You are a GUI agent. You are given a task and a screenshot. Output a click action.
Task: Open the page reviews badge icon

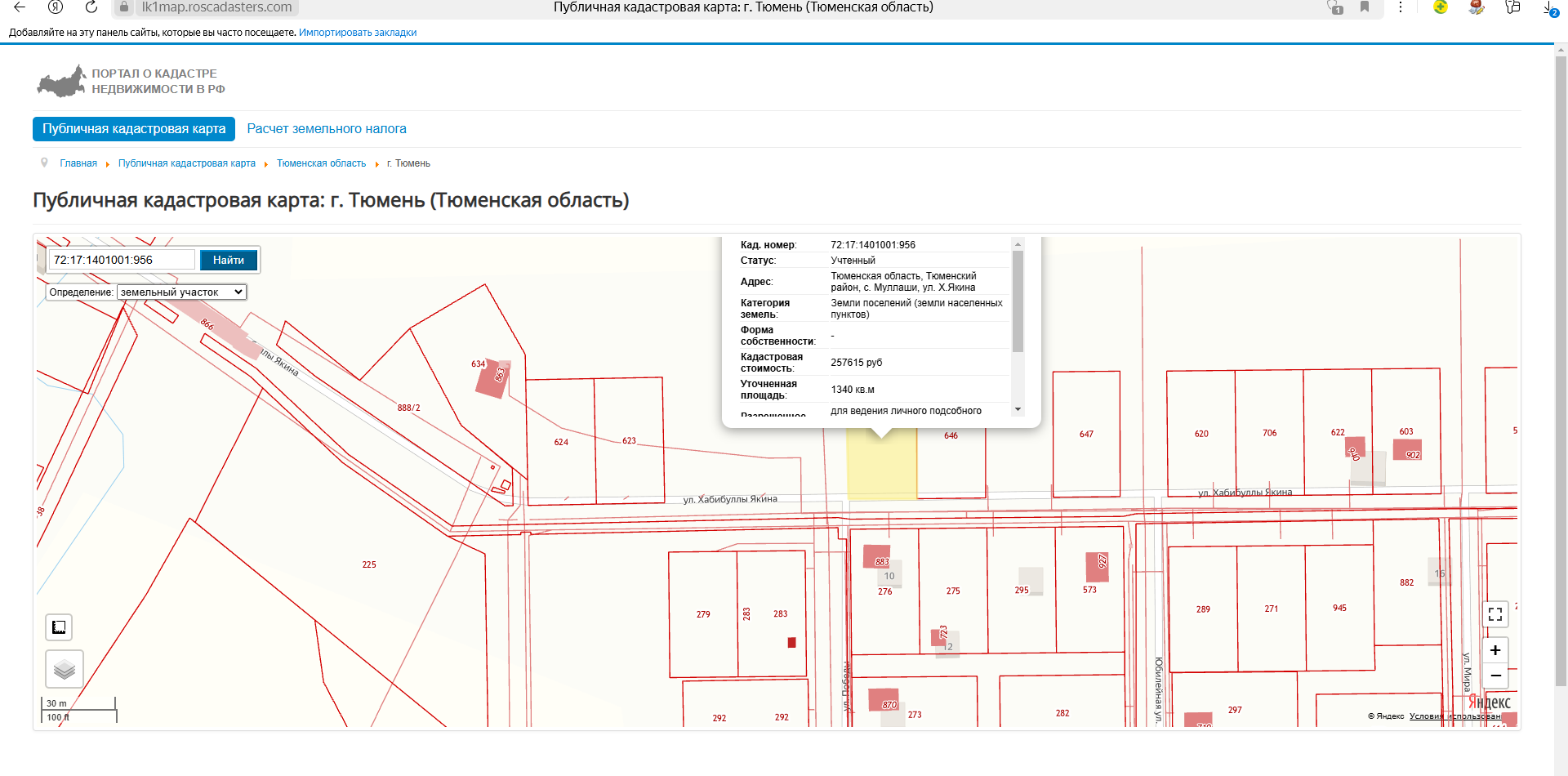(x=1335, y=7)
